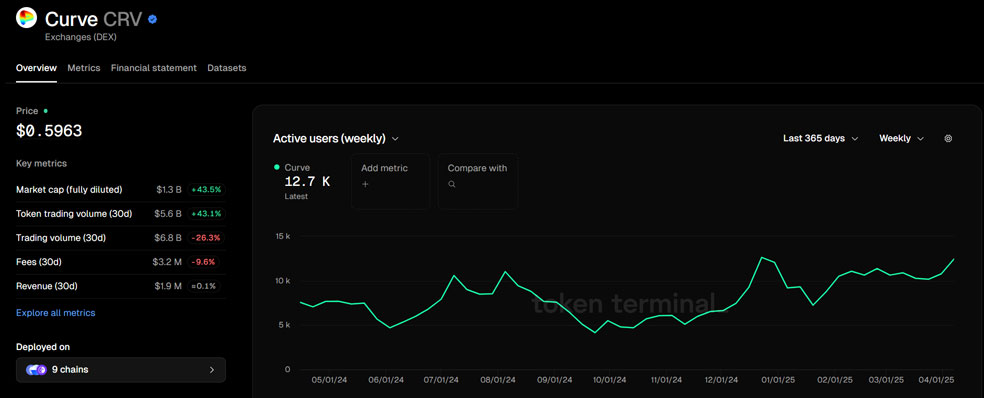The height and width of the screenshot is (398, 984).
Task: Click the Trading volume (30d) metric label
Action: pyautogui.click(x=61, y=238)
